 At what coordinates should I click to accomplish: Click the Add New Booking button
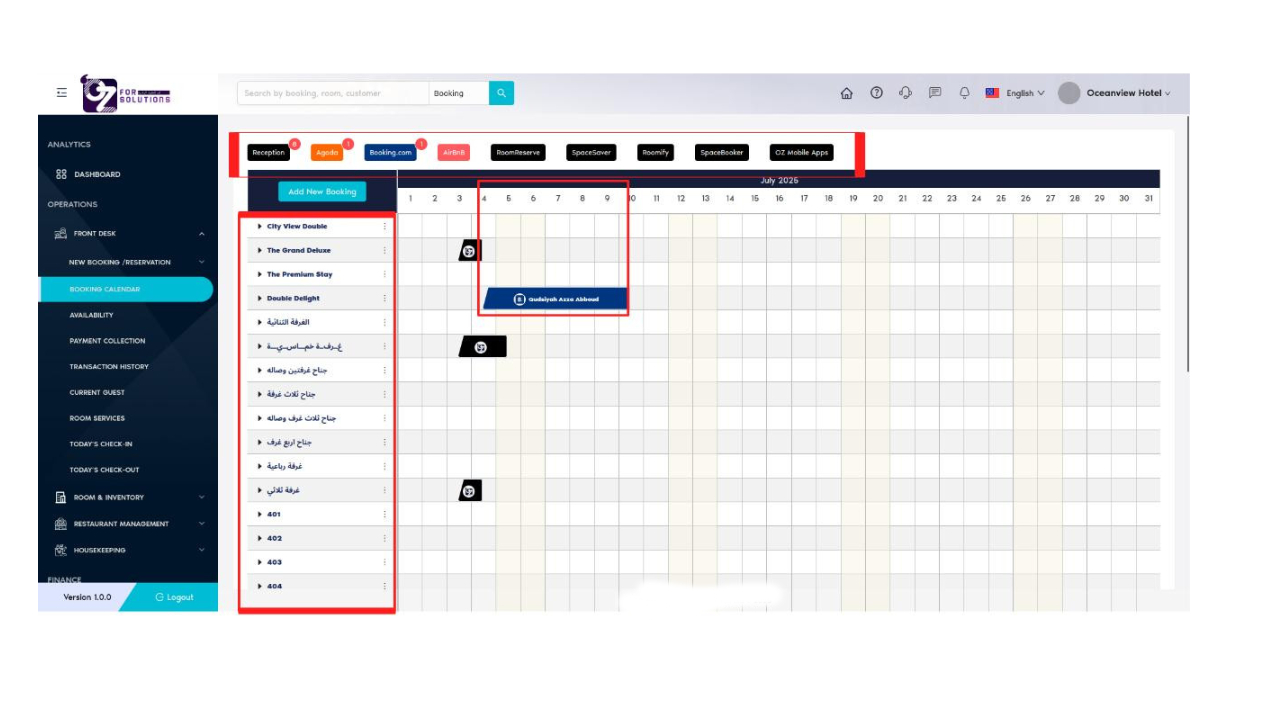tap(321, 191)
